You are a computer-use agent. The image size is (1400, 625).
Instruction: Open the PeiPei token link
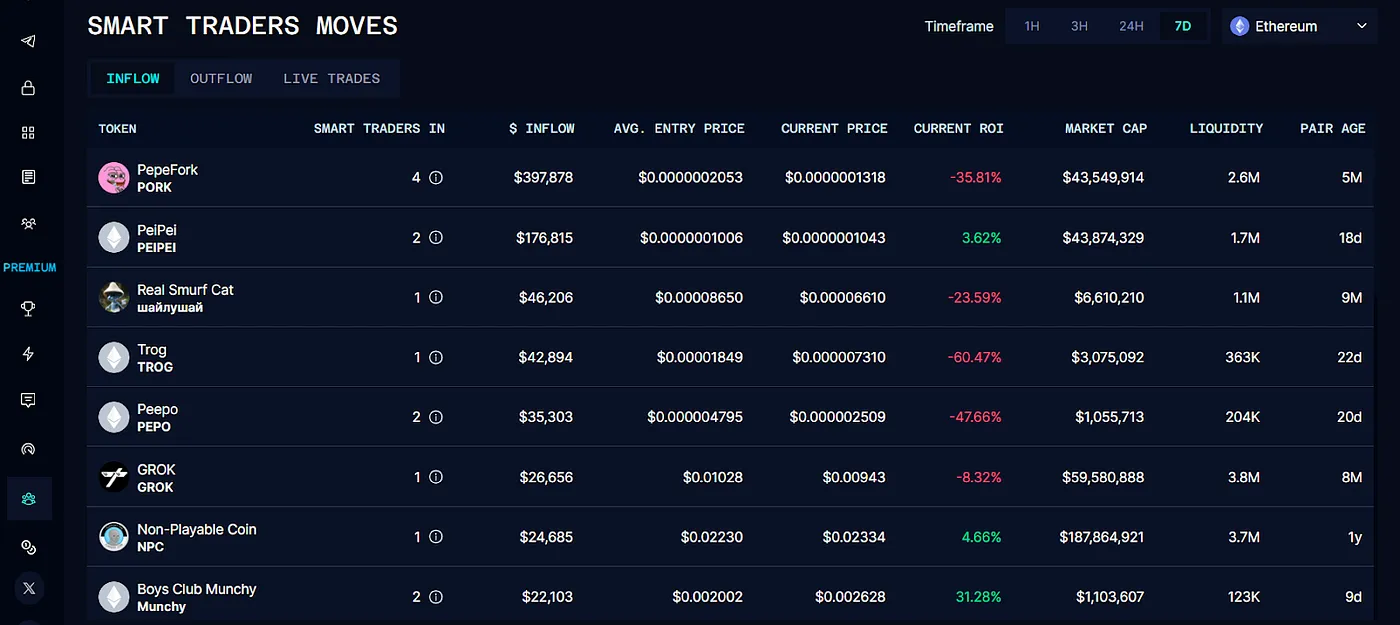pyautogui.click(x=157, y=230)
